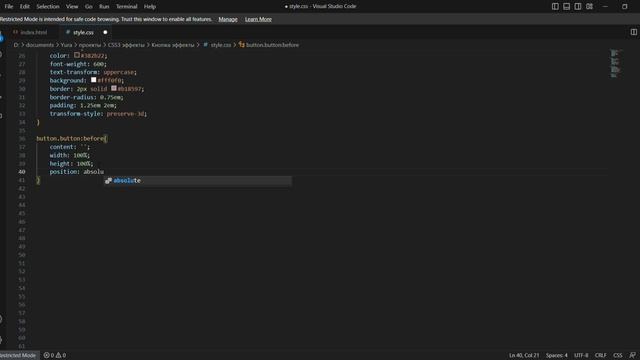The image size is (640, 360).
Task: Open the Help menu
Action: pos(150,7)
